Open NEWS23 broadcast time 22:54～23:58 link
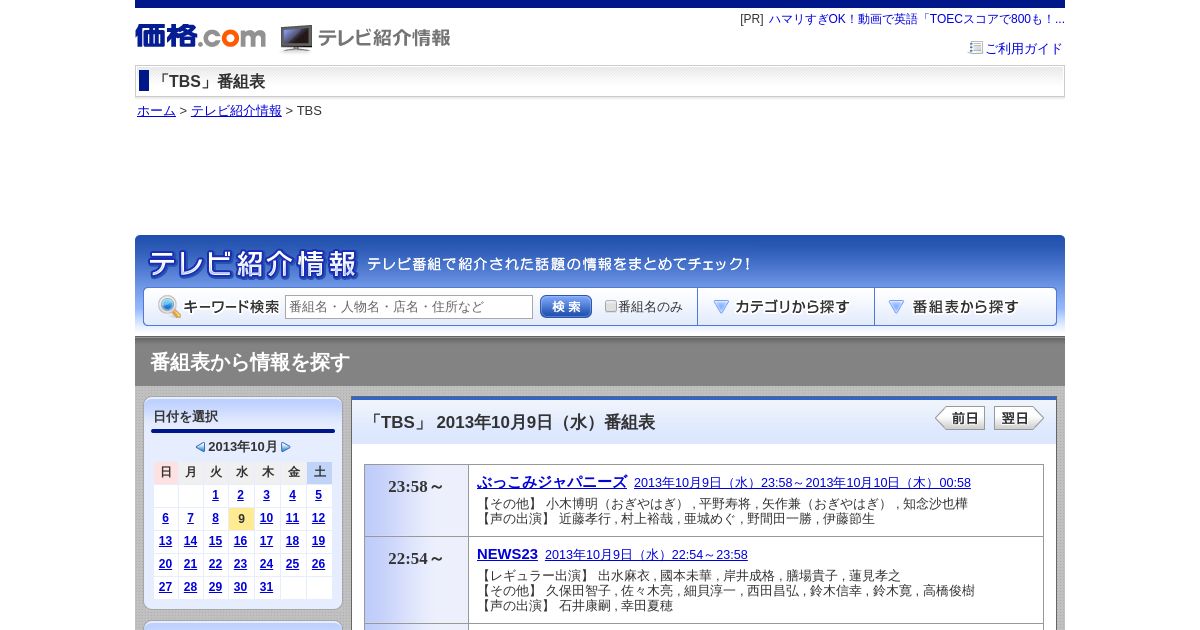 pyautogui.click(x=646, y=555)
